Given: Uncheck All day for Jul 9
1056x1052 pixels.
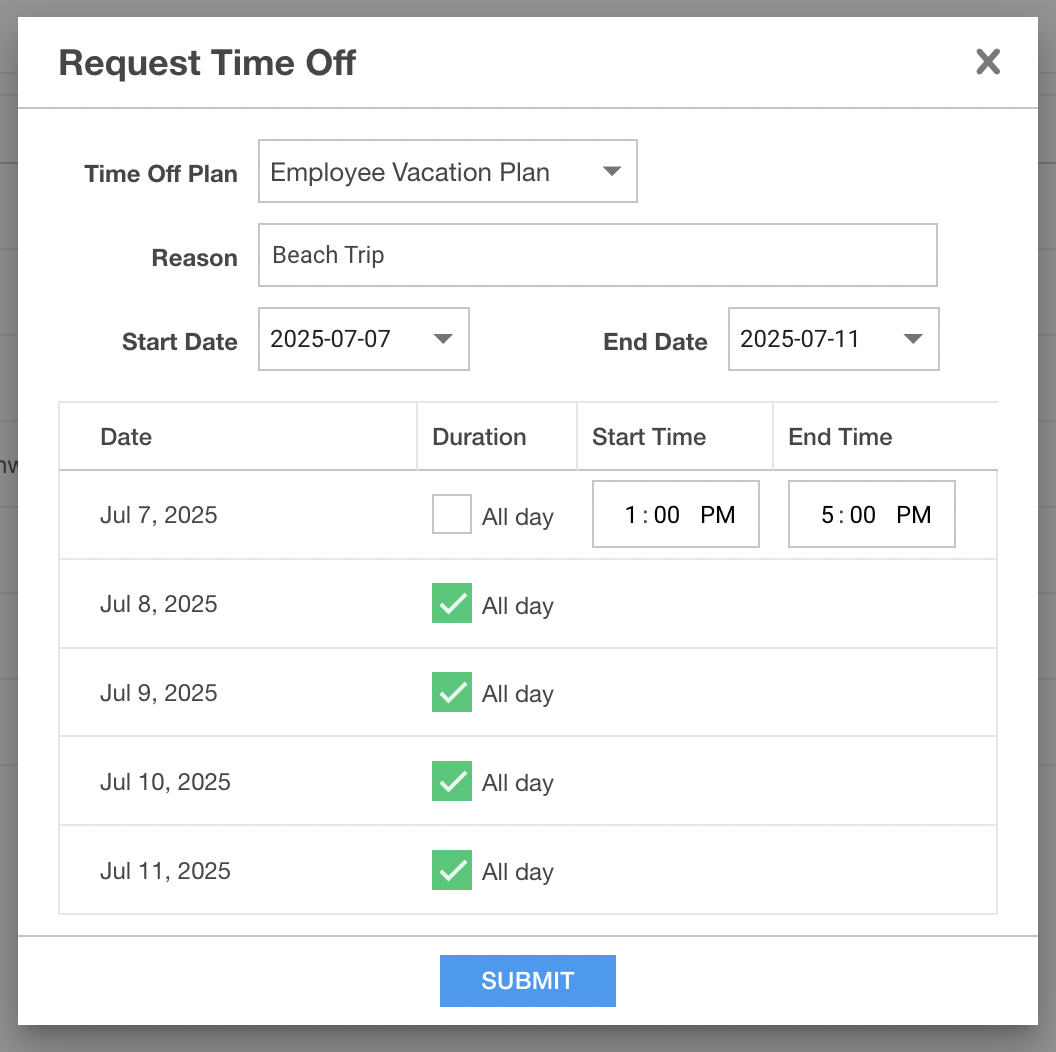Looking at the screenshot, I should point(452,693).
